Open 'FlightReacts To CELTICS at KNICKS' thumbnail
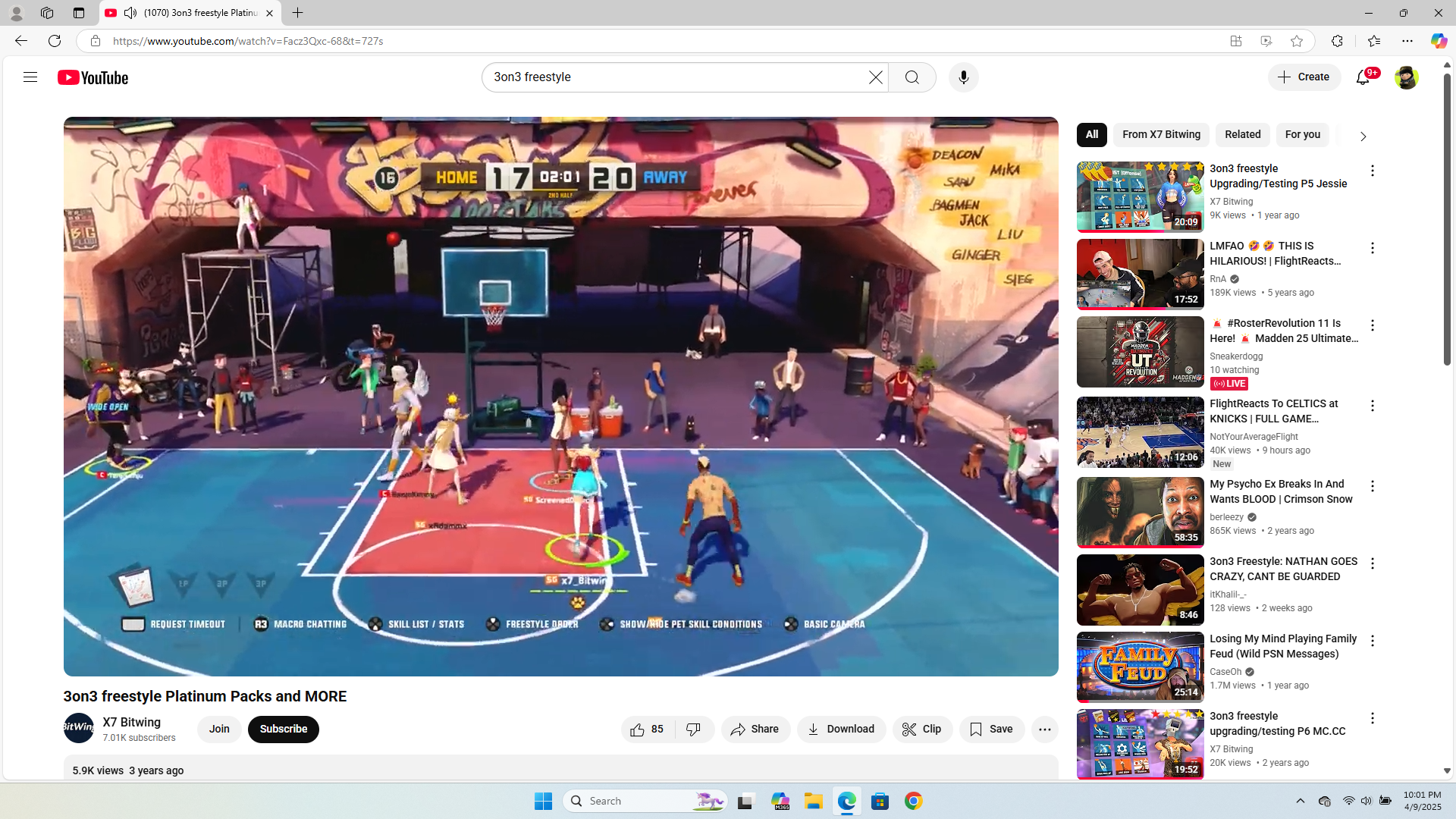Image resolution: width=1456 pixels, height=819 pixels. pyautogui.click(x=1141, y=432)
